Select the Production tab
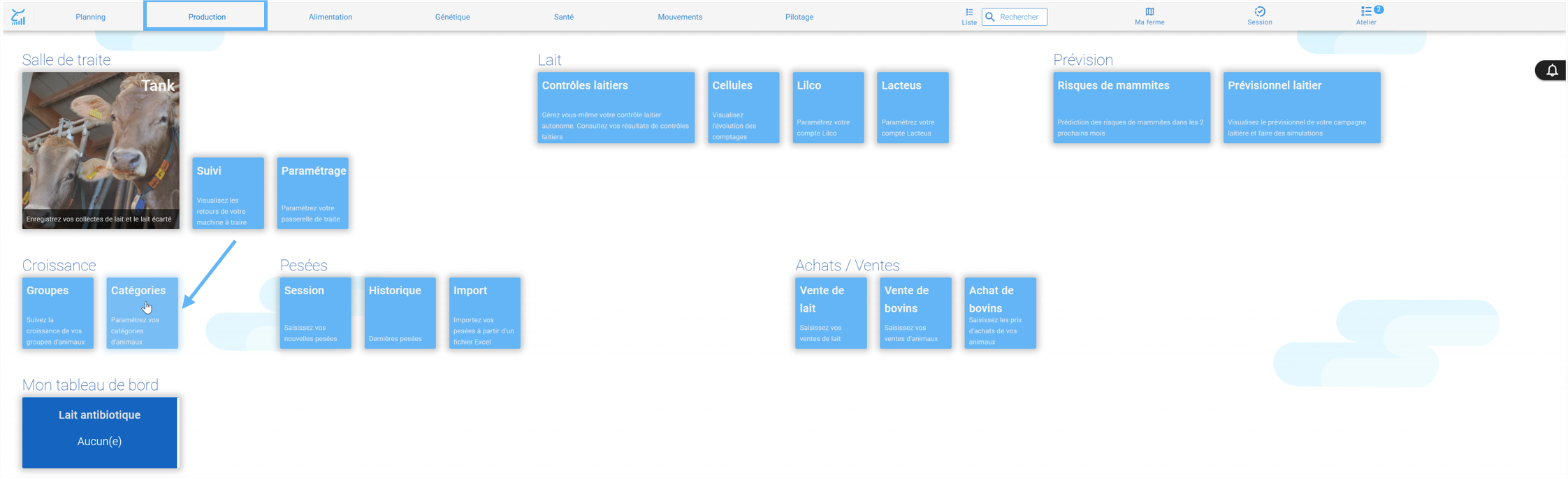 tap(206, 16)
